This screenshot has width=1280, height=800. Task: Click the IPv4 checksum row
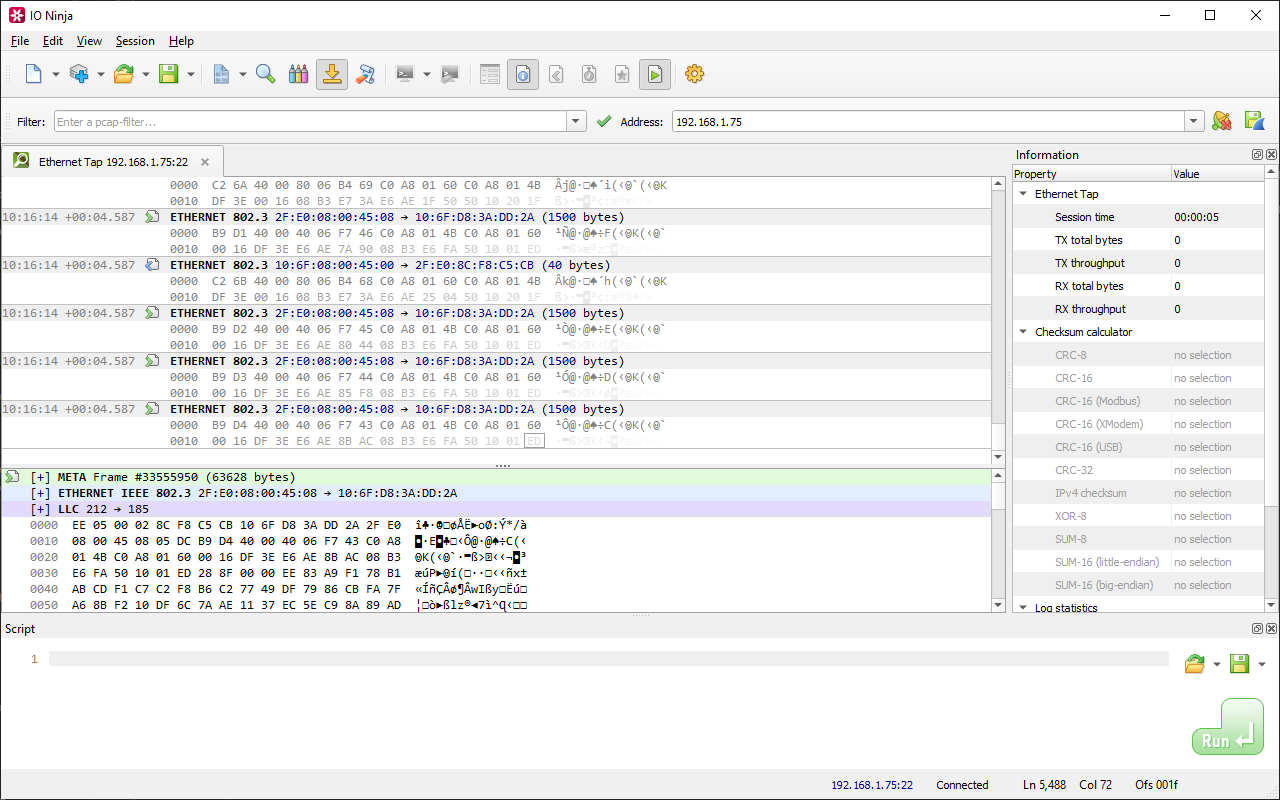[x=1139, y=493]
